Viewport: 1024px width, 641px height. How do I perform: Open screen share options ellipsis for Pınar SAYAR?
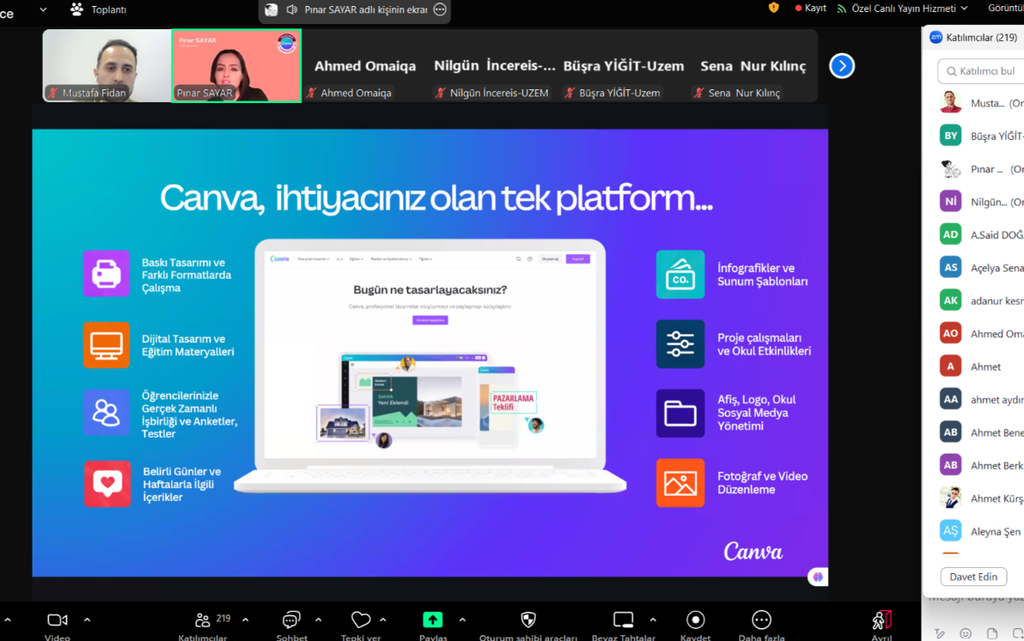[x=440, y=9]
